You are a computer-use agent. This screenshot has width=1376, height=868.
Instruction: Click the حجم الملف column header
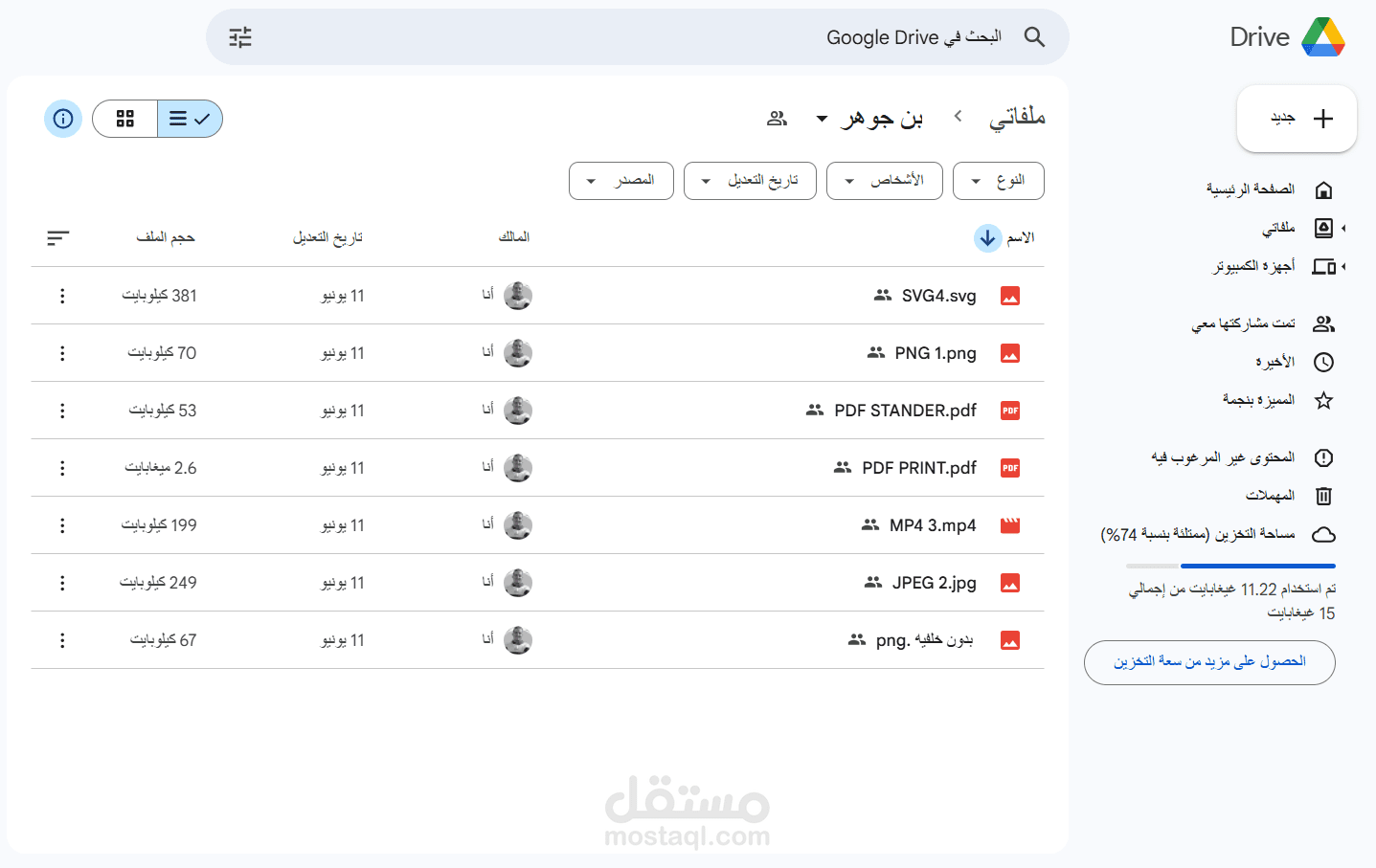166,237
